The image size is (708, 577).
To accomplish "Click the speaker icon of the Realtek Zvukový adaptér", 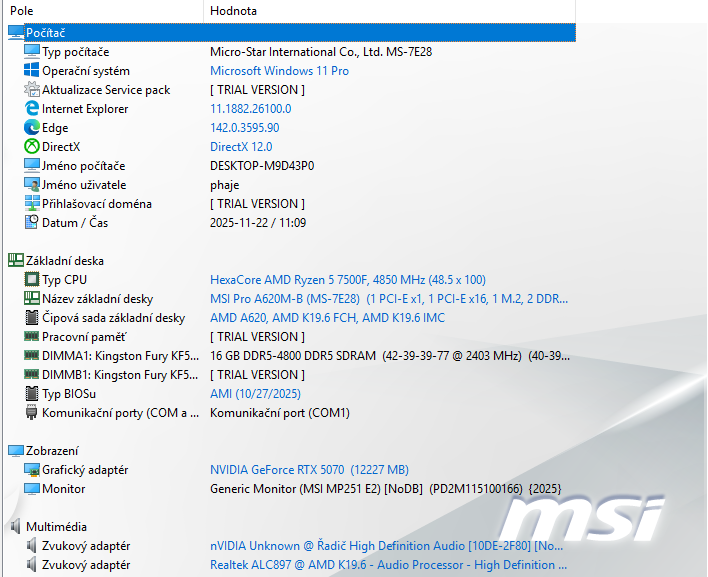I will (32, 564).
